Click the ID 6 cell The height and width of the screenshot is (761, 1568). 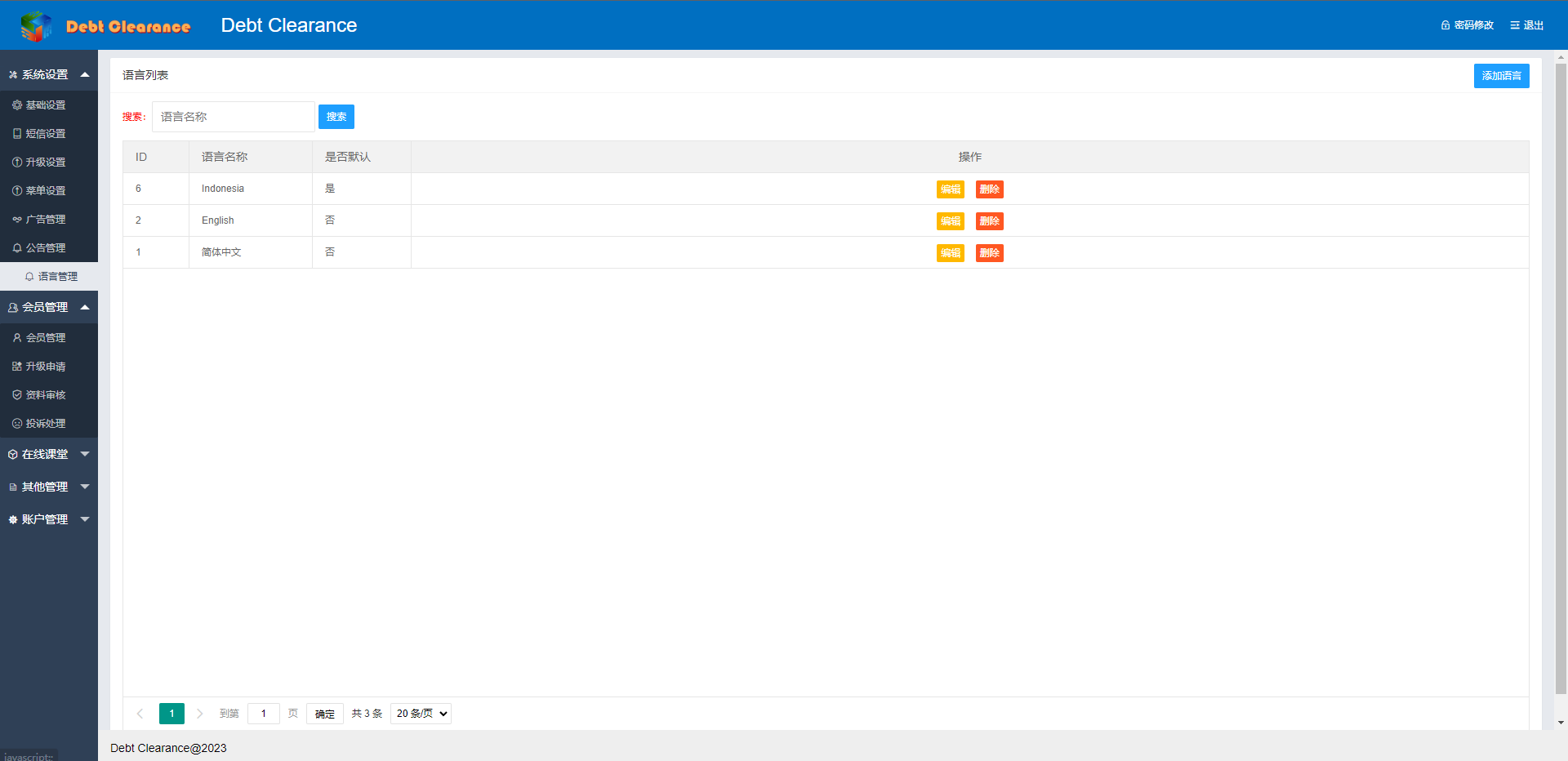click(156, 189)
